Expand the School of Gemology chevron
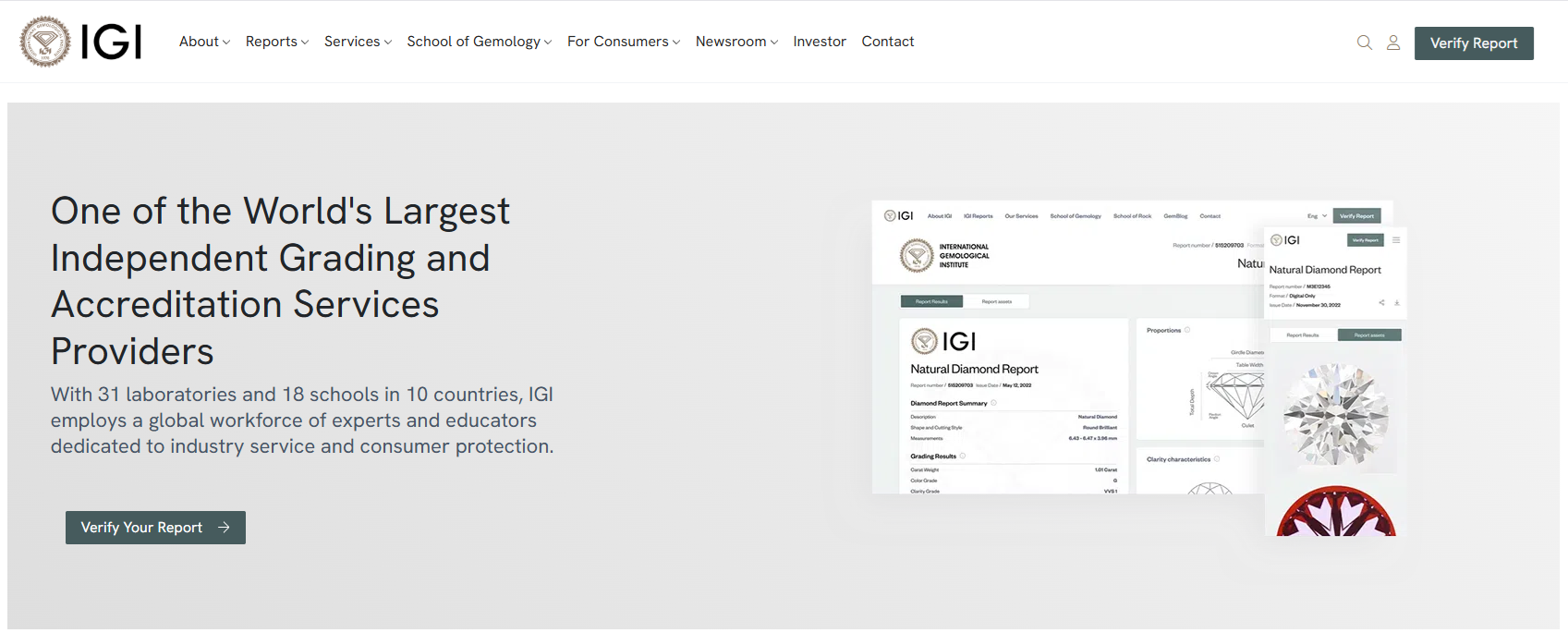This screenshot has width=1568, height=633. [x=548, y=43]
